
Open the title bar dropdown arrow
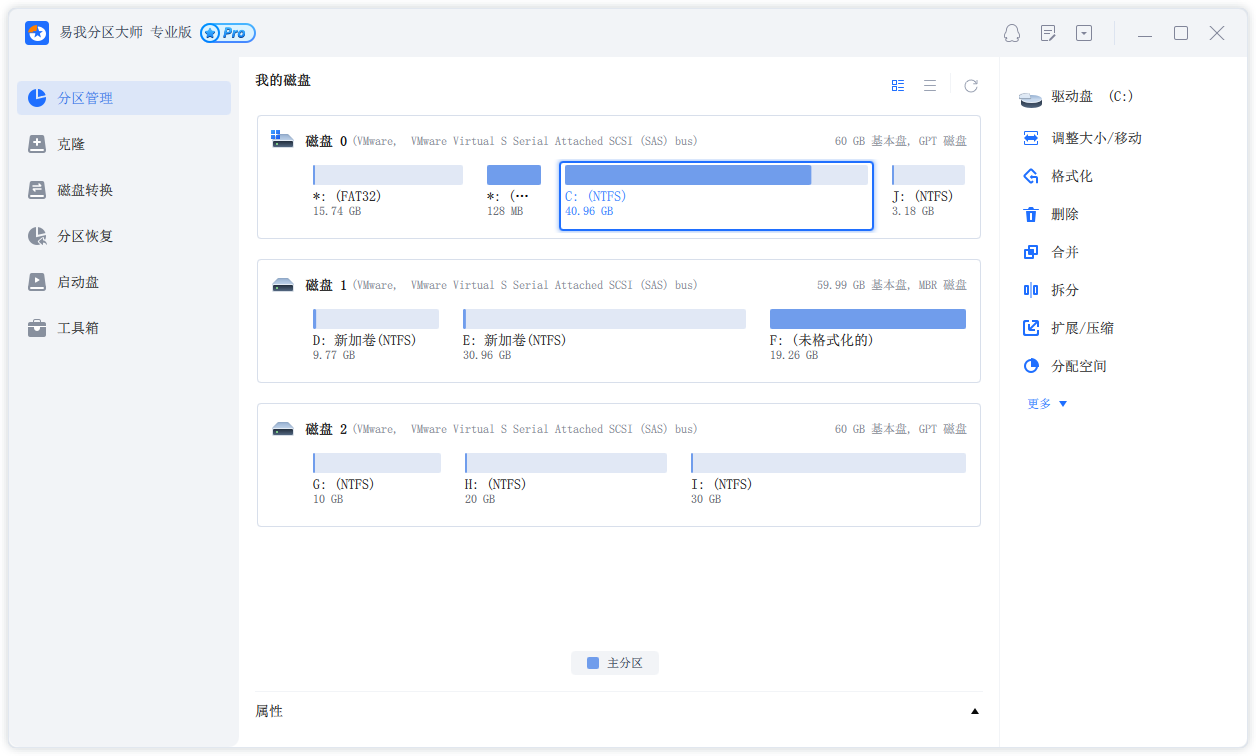(x=1083, y=33)
